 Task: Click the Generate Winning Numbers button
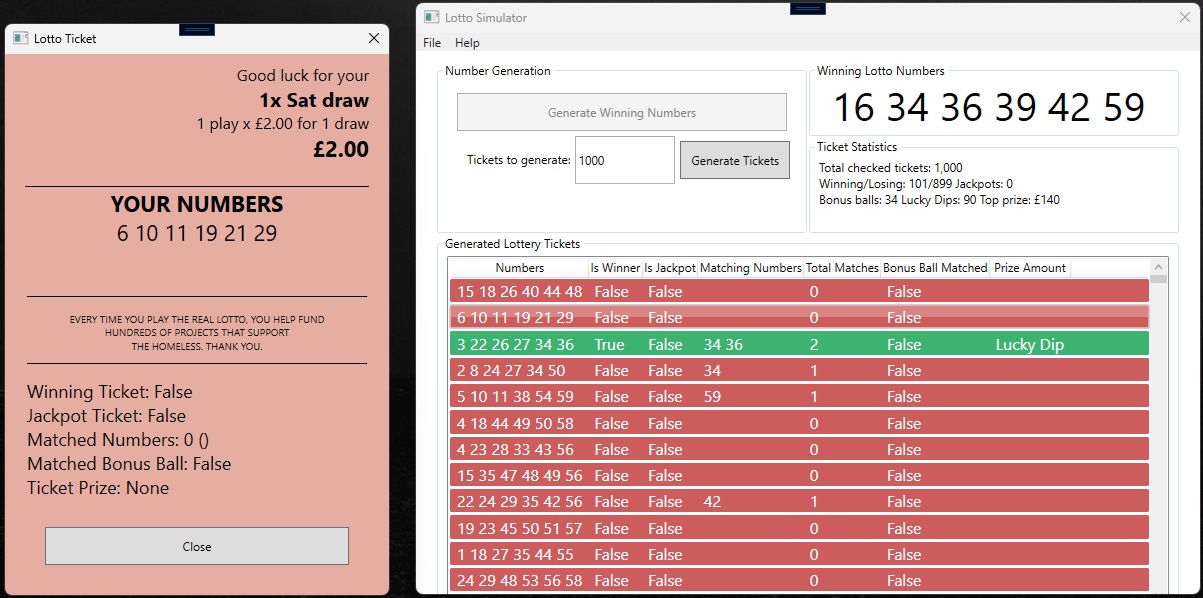point(621,113)
